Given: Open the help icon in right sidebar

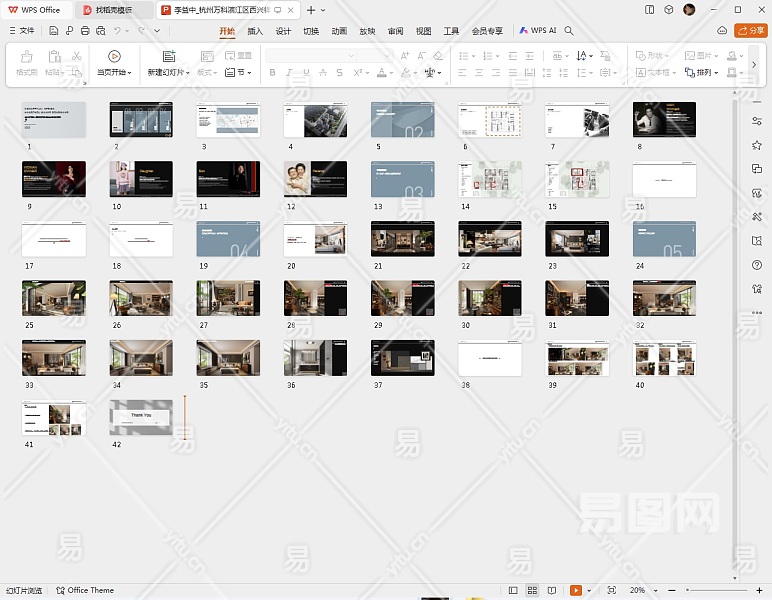Looking at the screenshot, I should click(x=757, y=265).
